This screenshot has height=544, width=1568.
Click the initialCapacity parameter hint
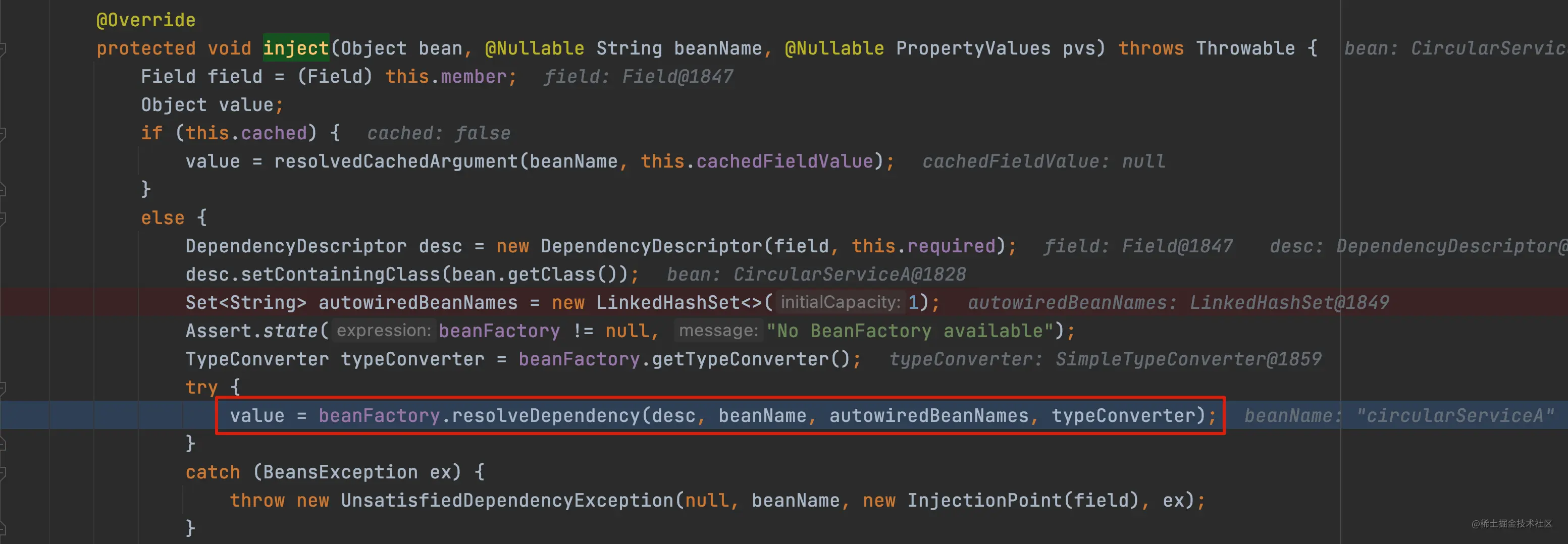point(840,302)
